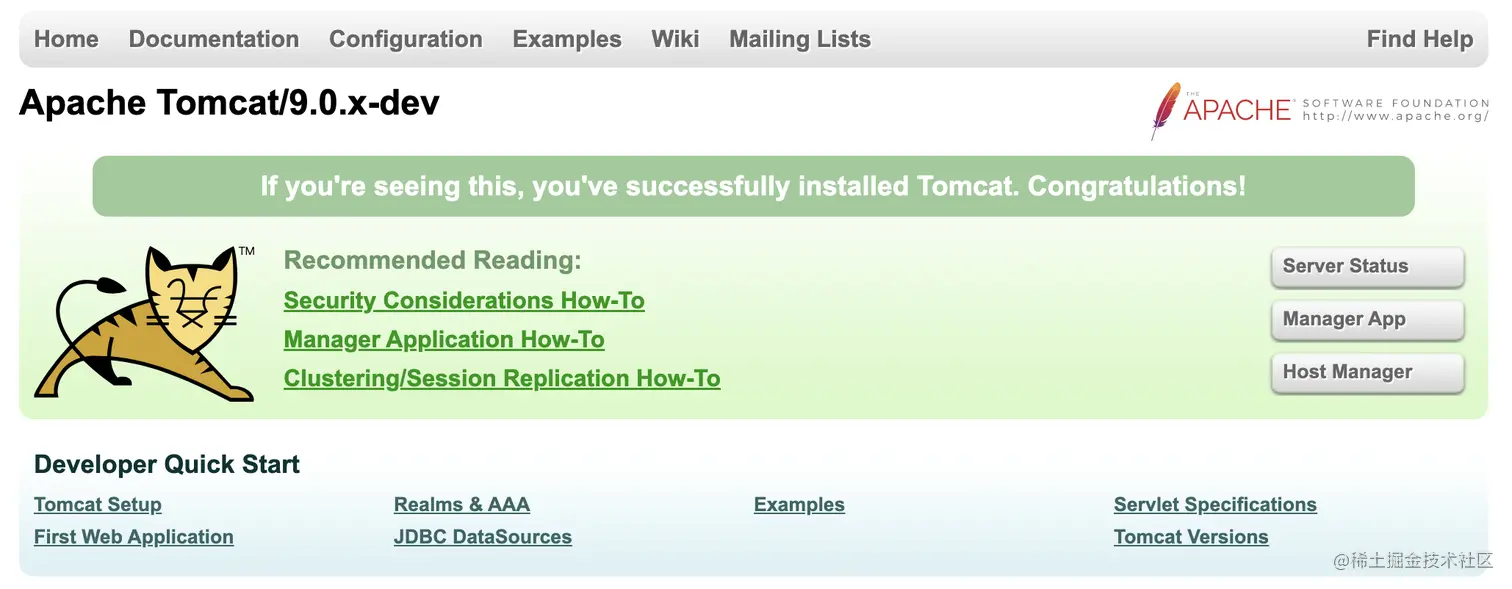This screenshot has width=1512, height=589.
Task: Go to the JDBC DataSources link
Action: (483, 537)
